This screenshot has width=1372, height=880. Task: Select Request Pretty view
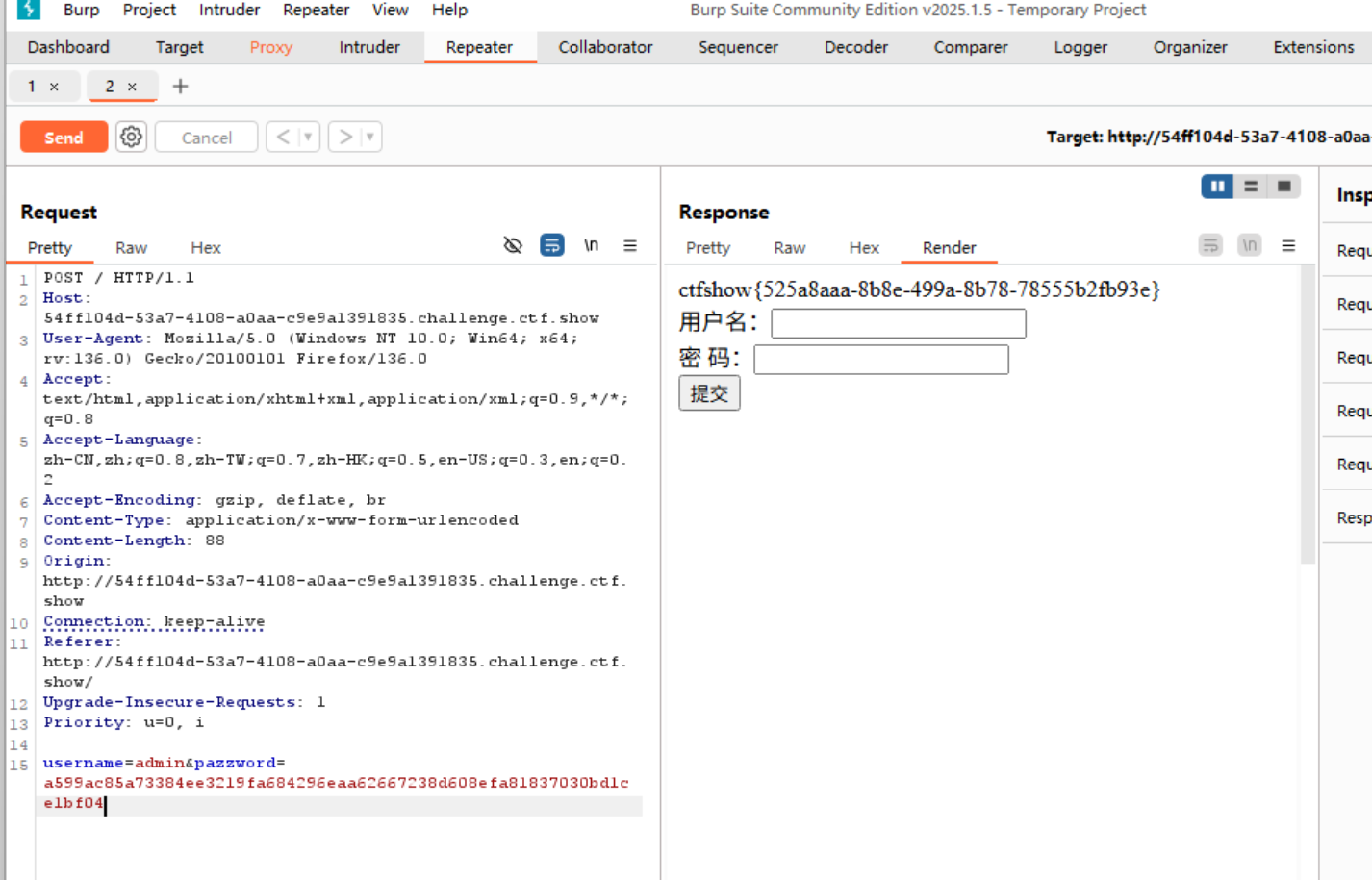coord(50,247)
